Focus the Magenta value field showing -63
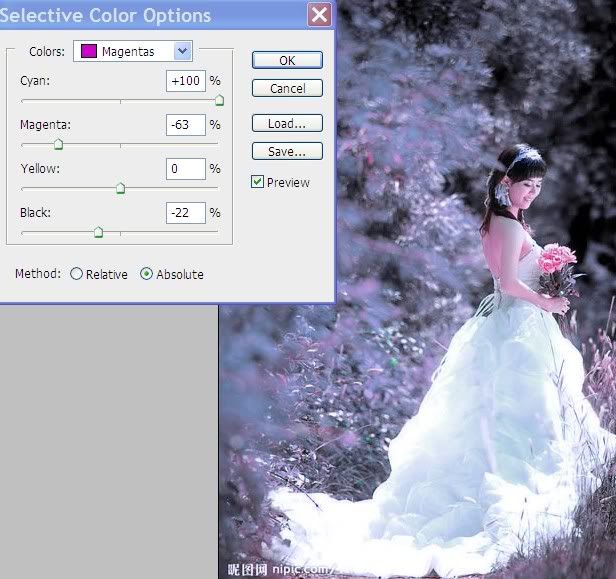 point(186,125)
